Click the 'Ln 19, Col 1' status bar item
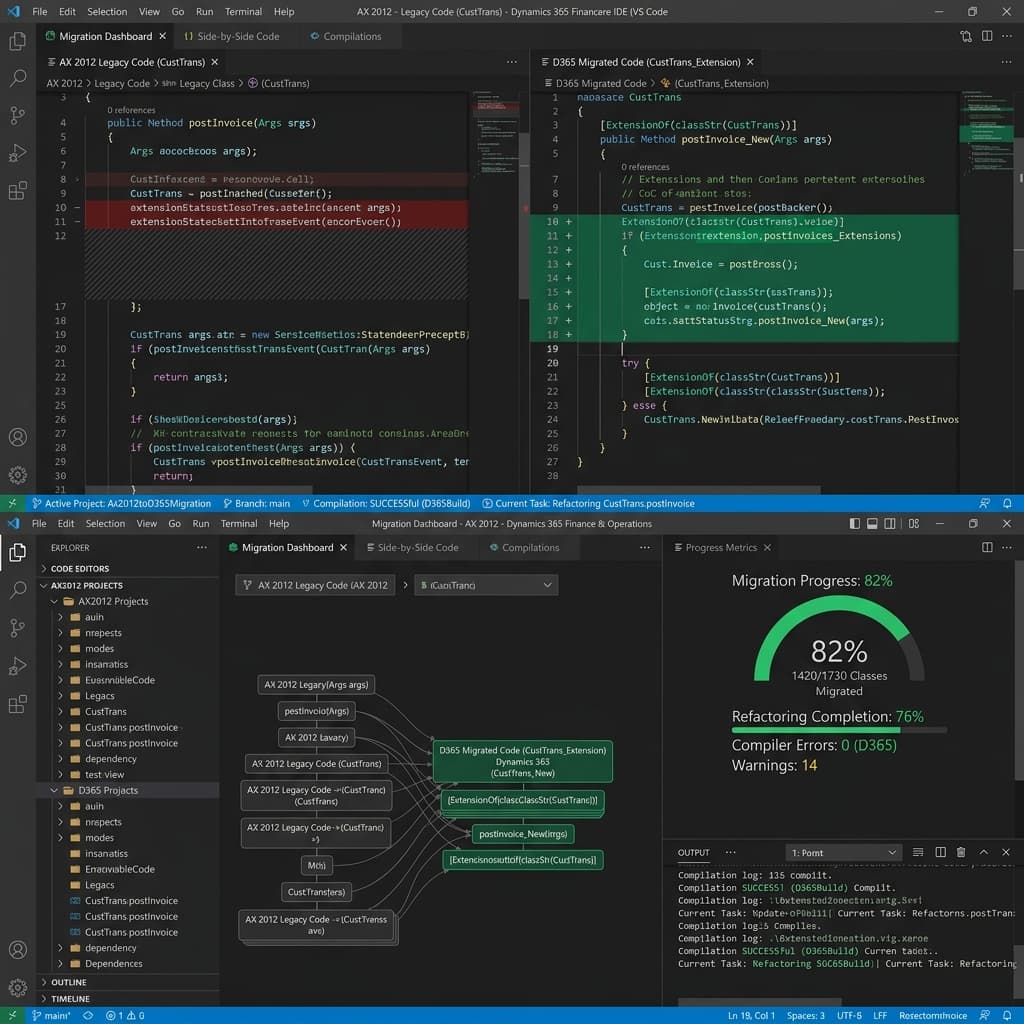 click(751, 1016)
